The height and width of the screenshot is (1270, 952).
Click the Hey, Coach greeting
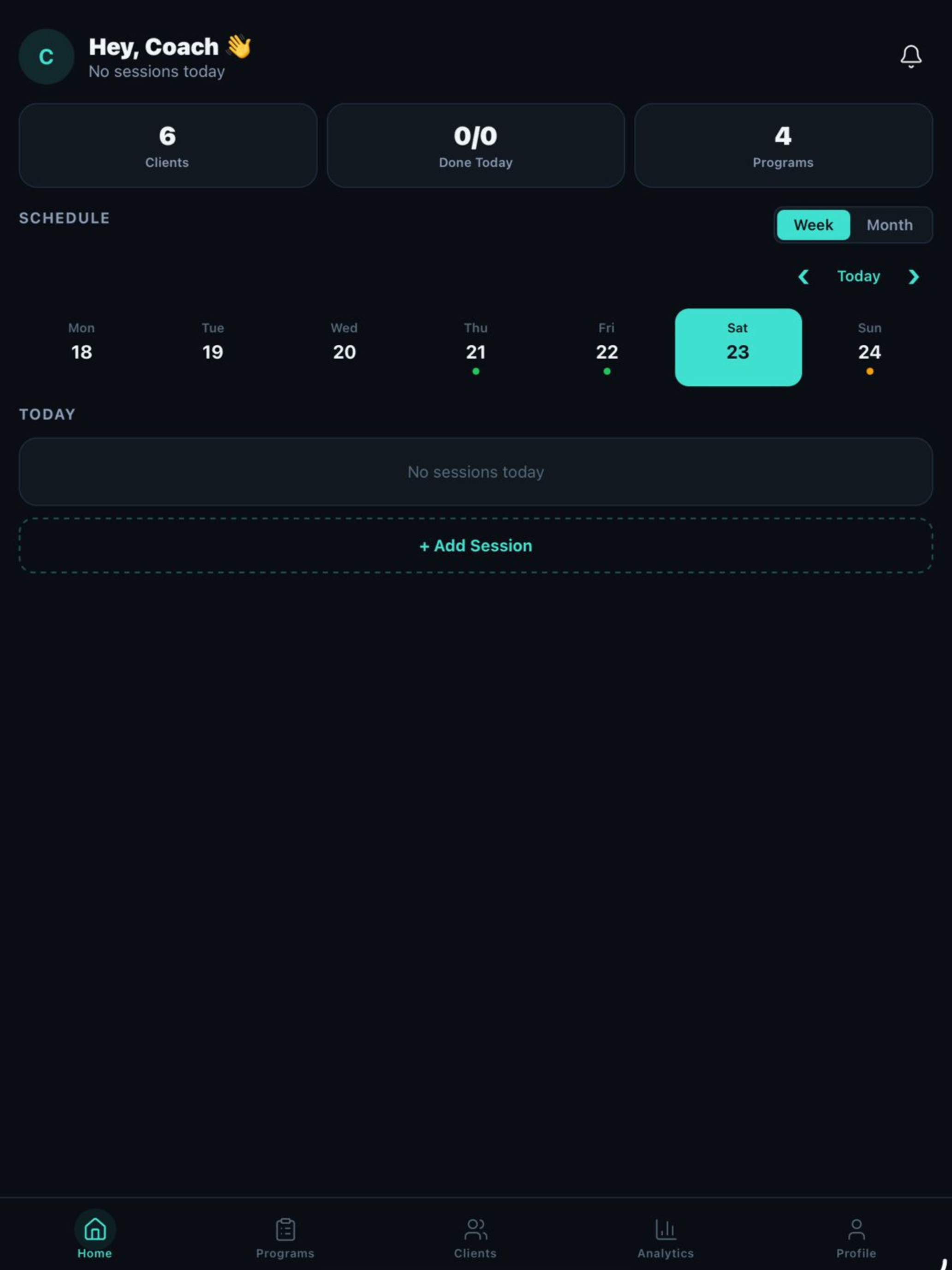click(x=170, y=47)
